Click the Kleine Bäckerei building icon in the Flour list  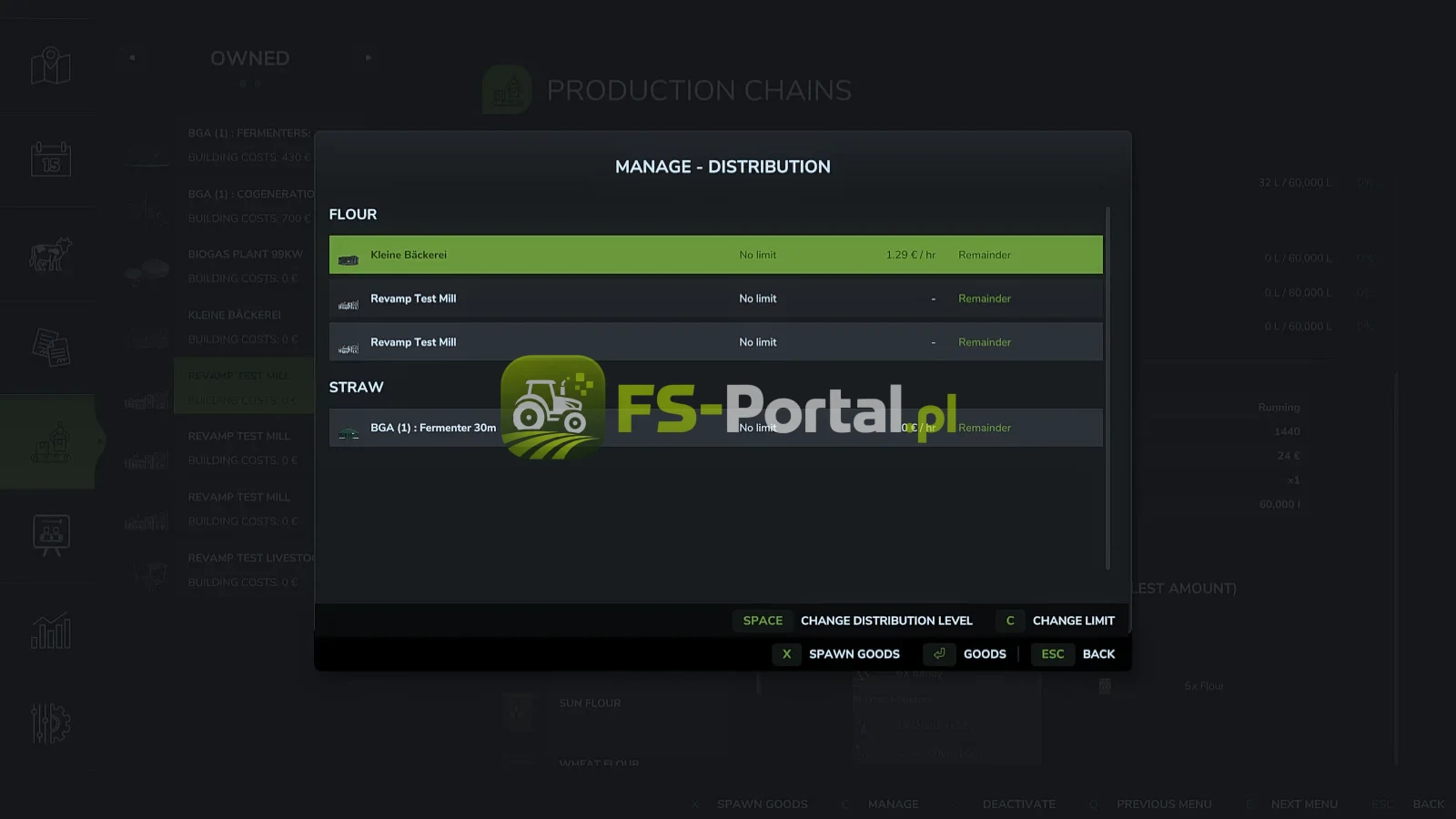pyautogui.click(x=349, y=259)
